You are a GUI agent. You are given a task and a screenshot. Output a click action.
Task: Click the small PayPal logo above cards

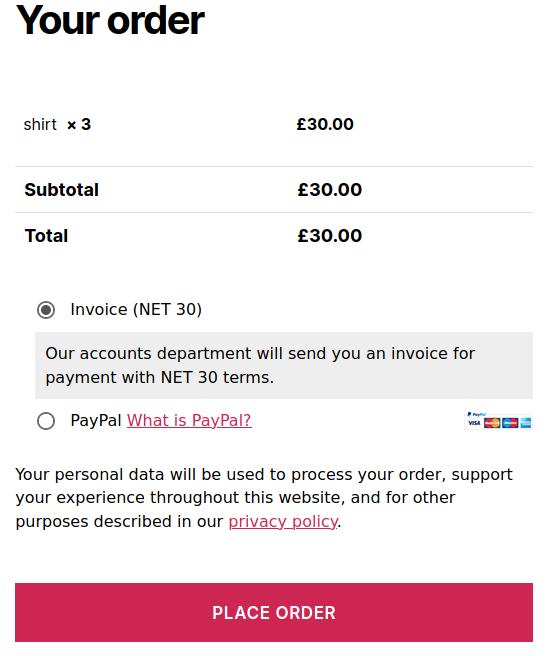tap(476, 414)
